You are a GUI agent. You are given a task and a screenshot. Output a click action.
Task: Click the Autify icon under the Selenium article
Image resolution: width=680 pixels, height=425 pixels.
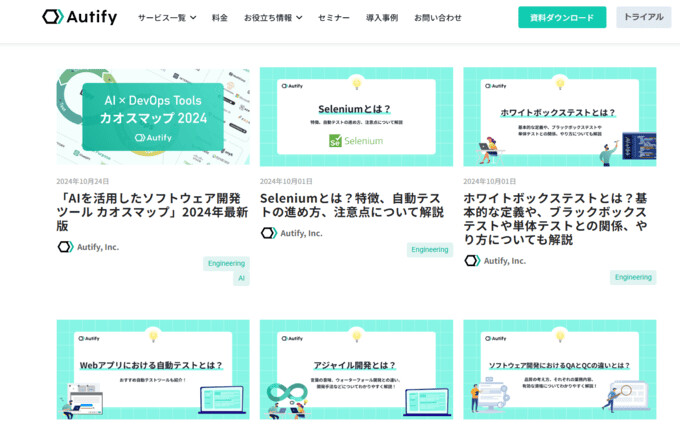[x=268, y=233]
